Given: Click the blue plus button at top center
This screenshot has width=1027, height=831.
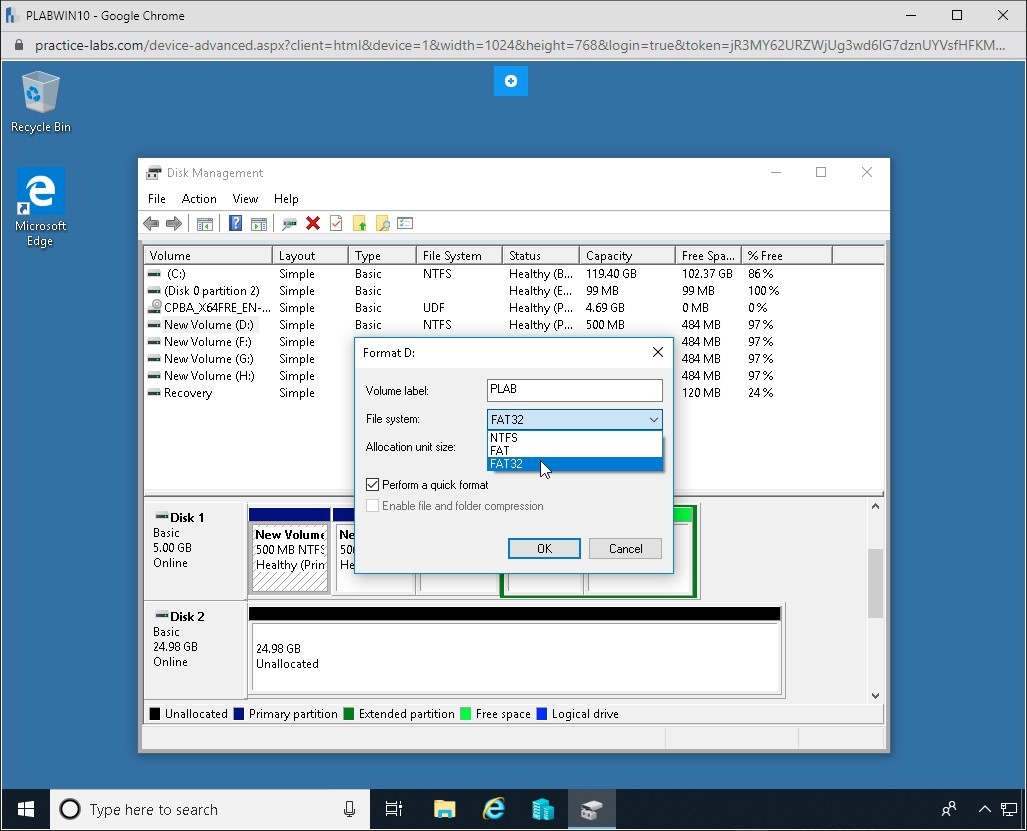Looking at the screenshot, I should point(511,81).
